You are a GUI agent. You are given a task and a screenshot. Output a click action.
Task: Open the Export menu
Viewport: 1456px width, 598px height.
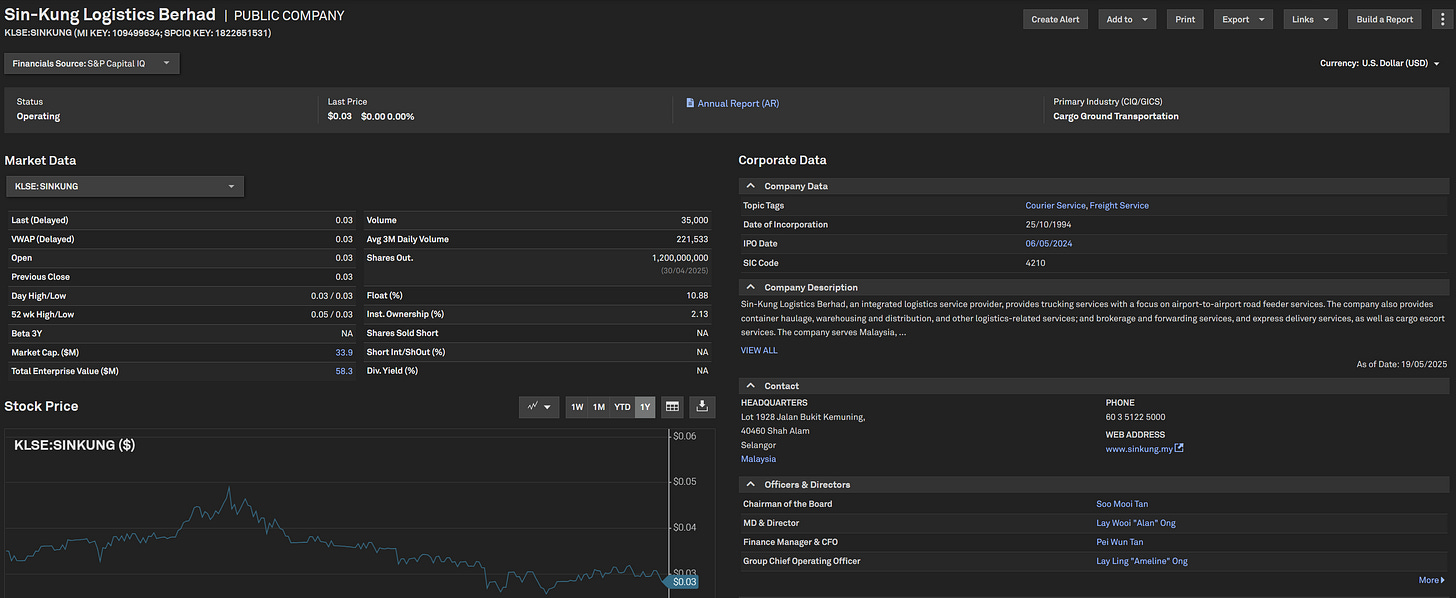click(x=1243, y=19)
